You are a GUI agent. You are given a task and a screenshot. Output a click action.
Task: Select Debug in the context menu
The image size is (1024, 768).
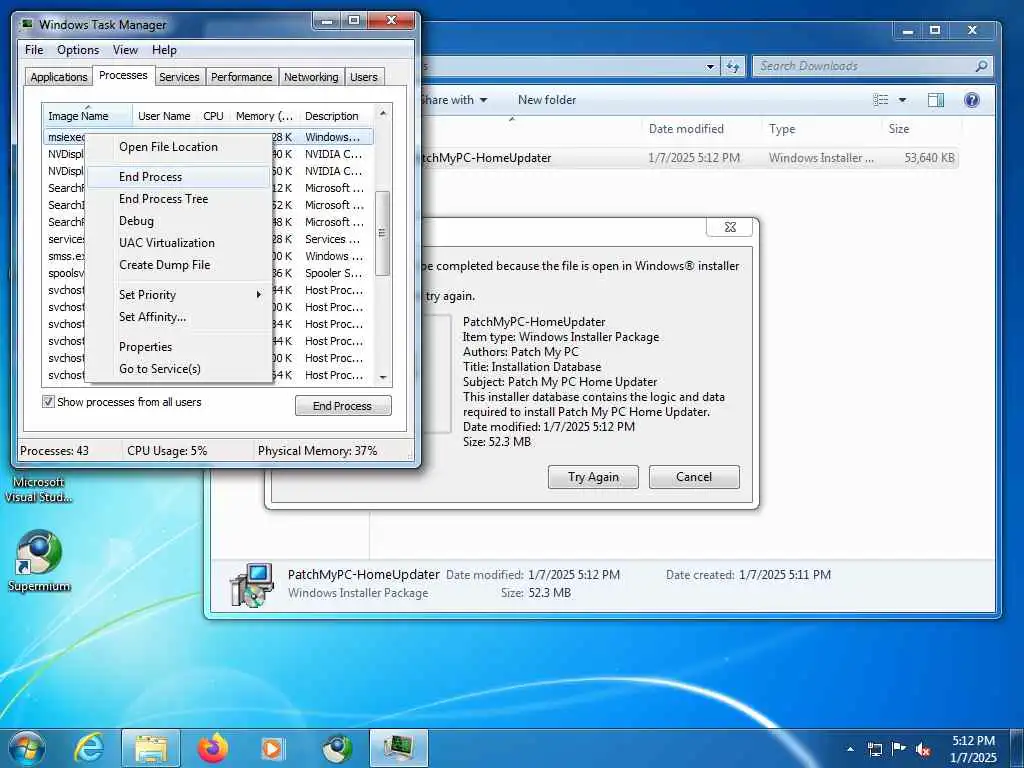[x=178, y=221]
